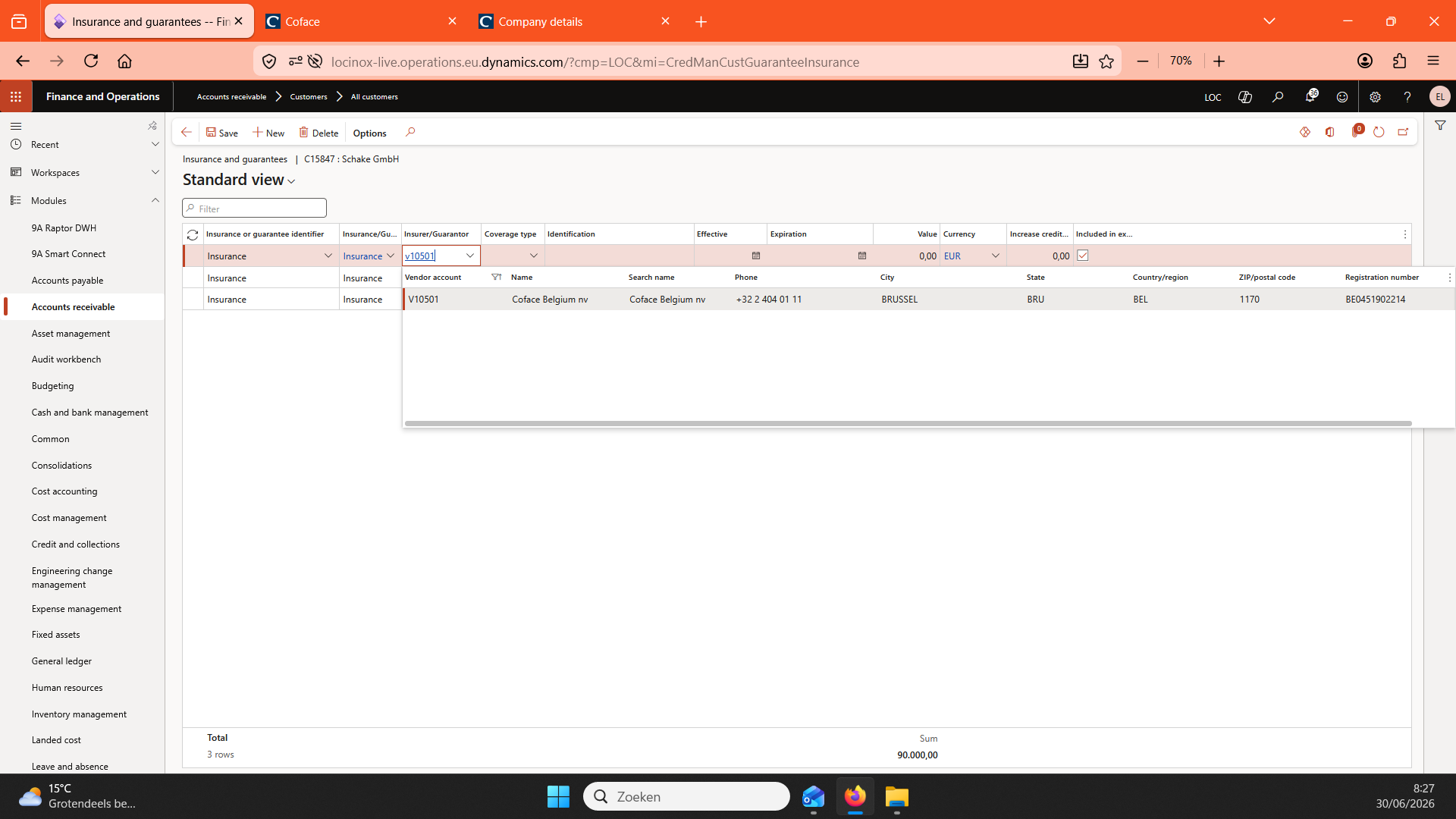Toggle the Included in ex... checkbox
Viewport: 1456px width, 819px height.
[1083, 256]
